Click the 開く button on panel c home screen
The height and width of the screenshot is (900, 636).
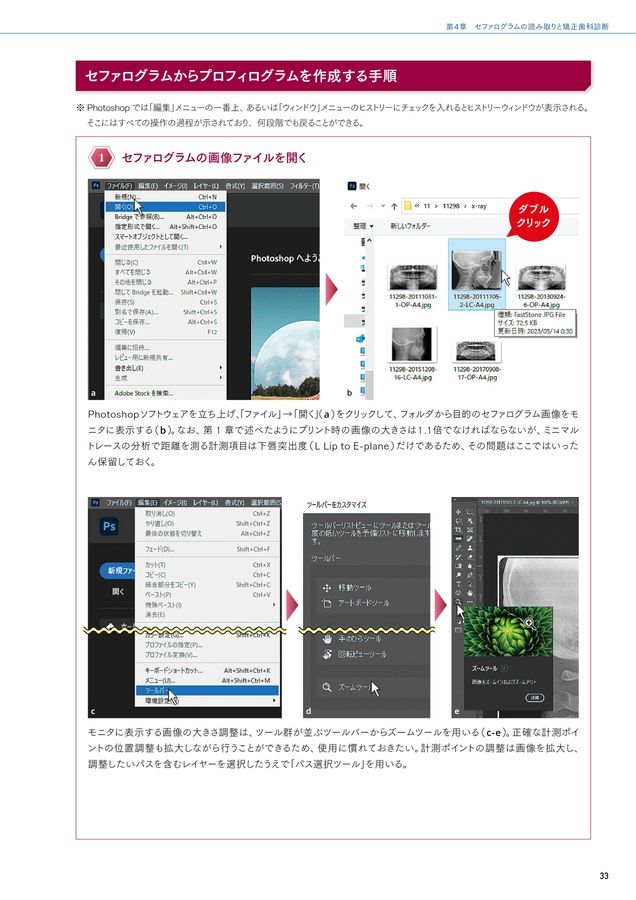click(x=118, y=591)
